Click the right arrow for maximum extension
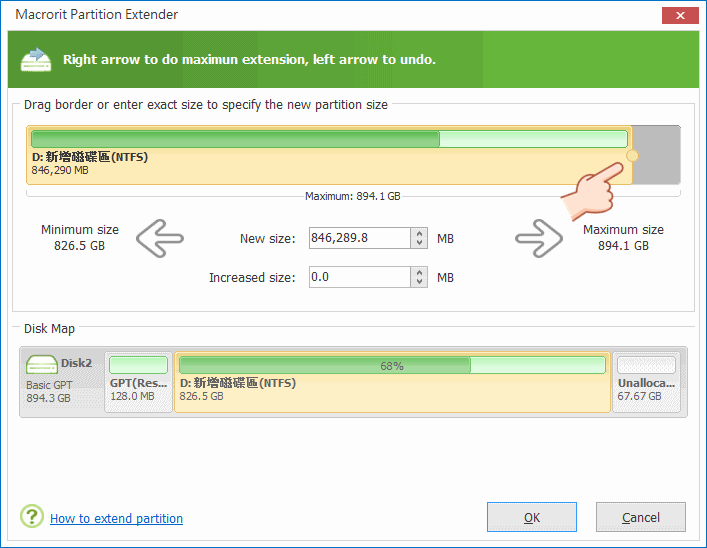The width and height of the screenshot is (707, 548). pyautogui.click(x=539, y=239)
